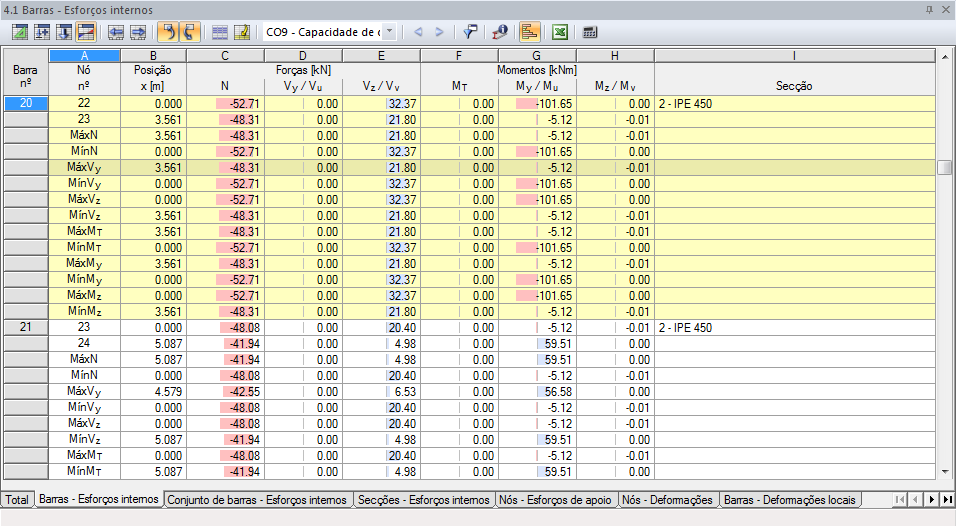Click the vertical scrollbar thumb

pos(945,167)
